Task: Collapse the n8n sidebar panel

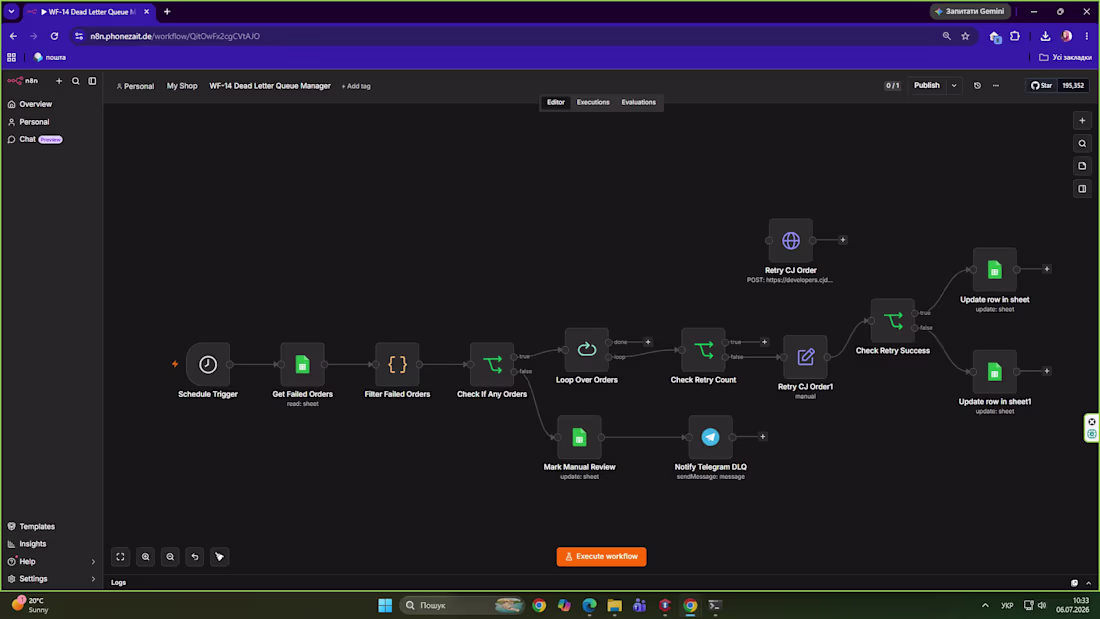Action: [92, 81]
